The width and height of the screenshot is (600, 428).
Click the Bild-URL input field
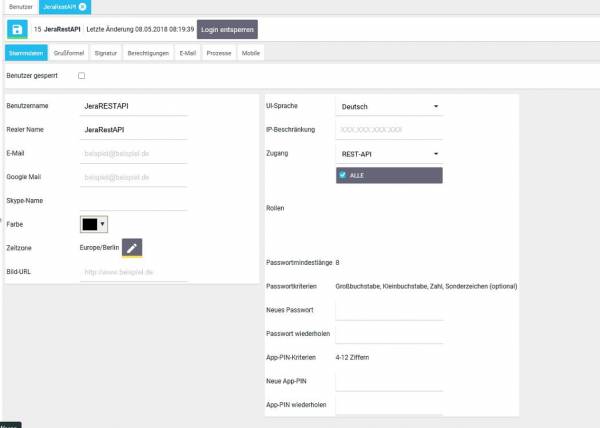pyautogui.click(x=134, y=272)
